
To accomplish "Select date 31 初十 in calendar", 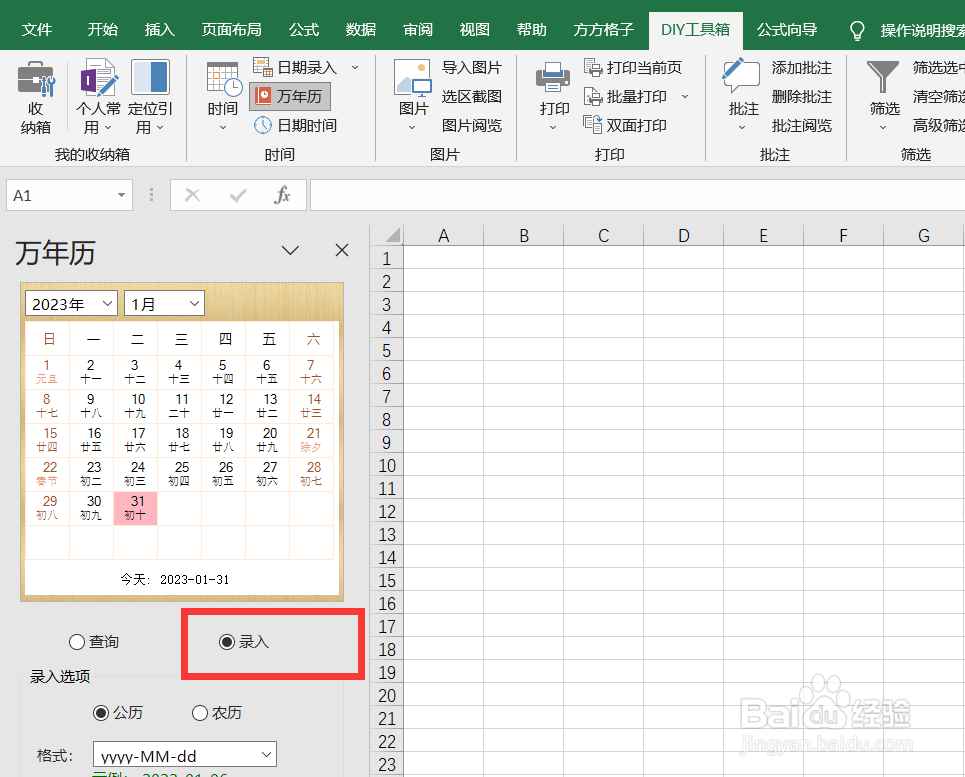I will tap(135, 508).
